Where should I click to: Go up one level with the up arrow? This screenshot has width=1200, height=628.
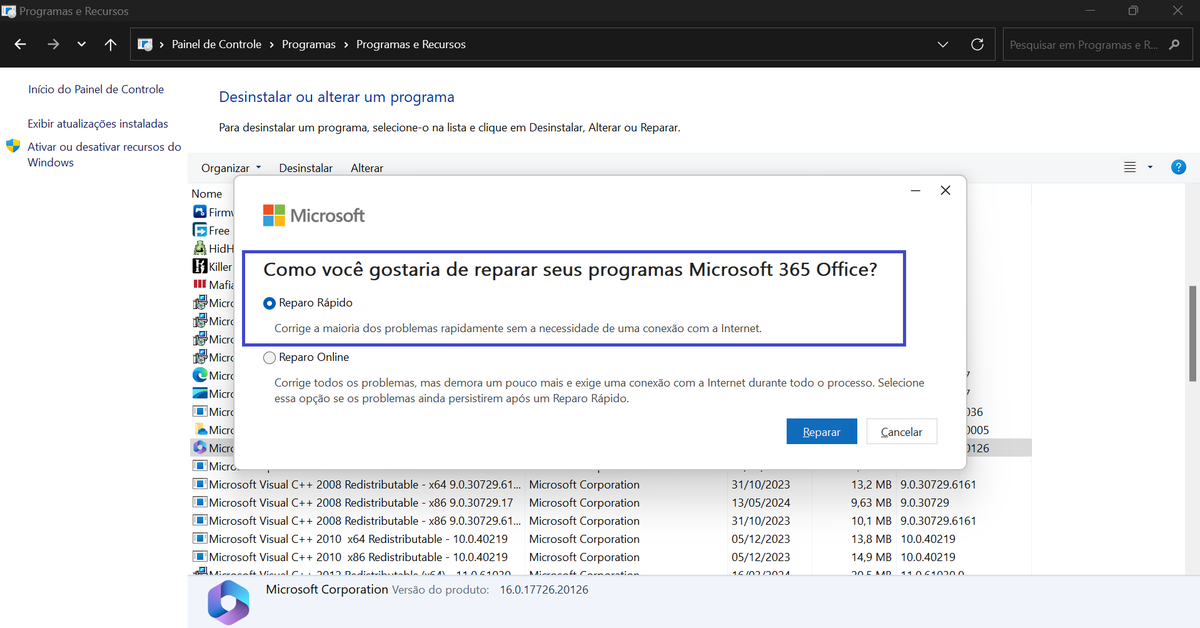[x=111, y=45]
